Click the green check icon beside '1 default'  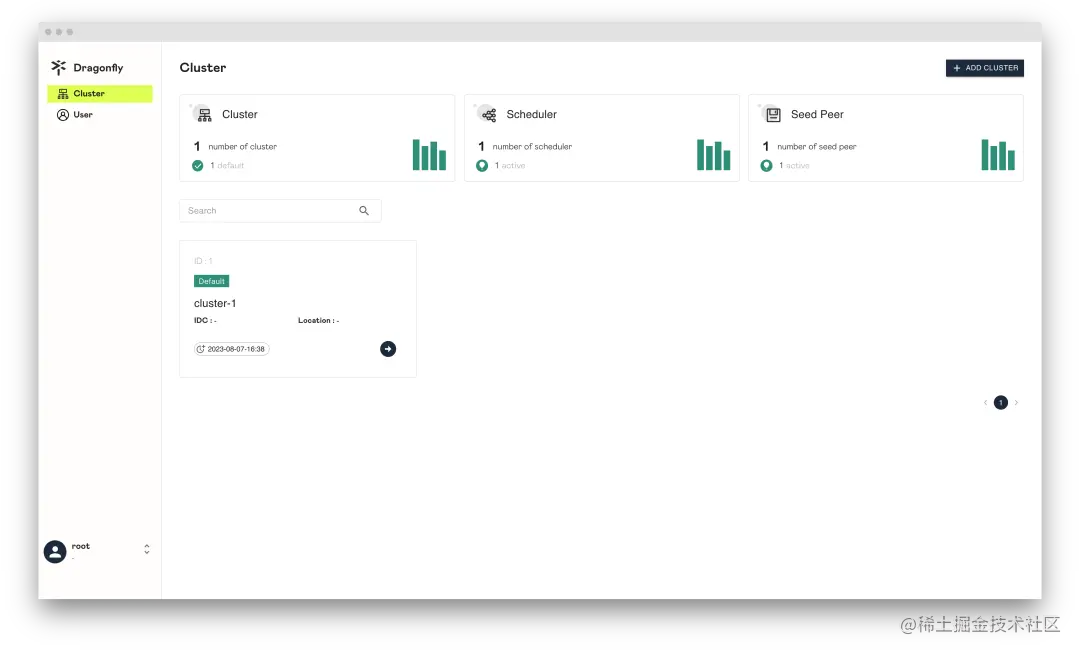pyautogui.click(x=198, y=166)
